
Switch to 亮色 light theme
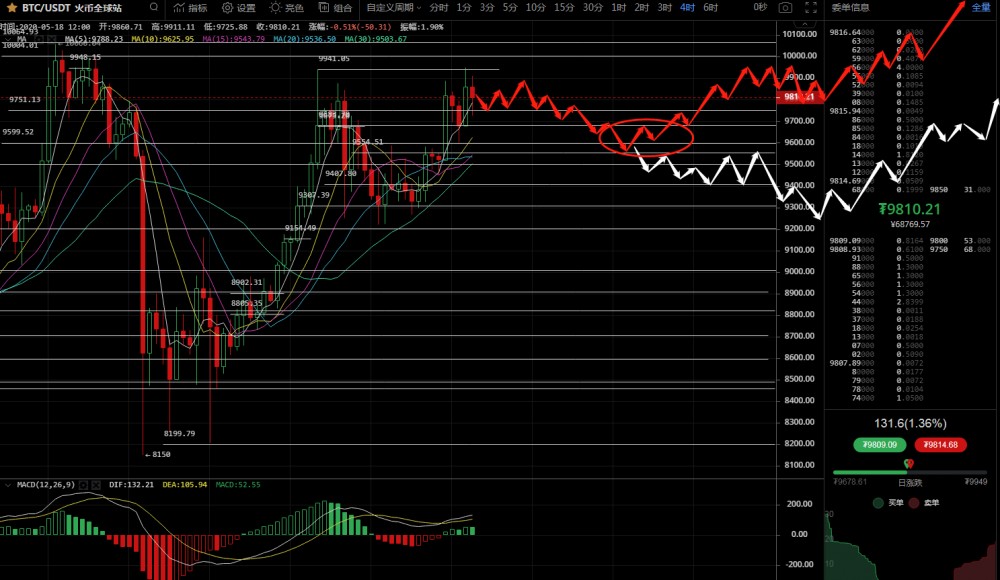coord(286,7)
